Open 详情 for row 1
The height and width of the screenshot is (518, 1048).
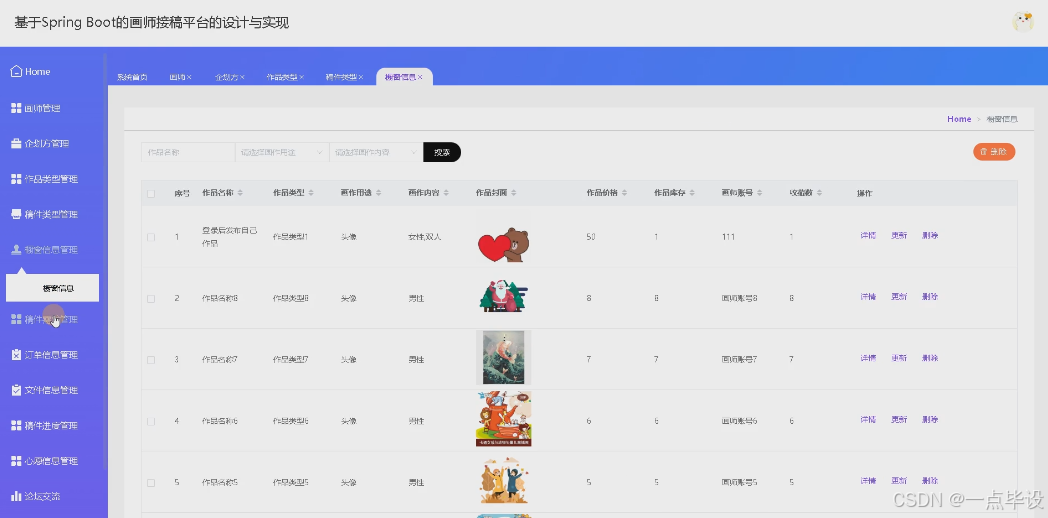coord(868,235)
